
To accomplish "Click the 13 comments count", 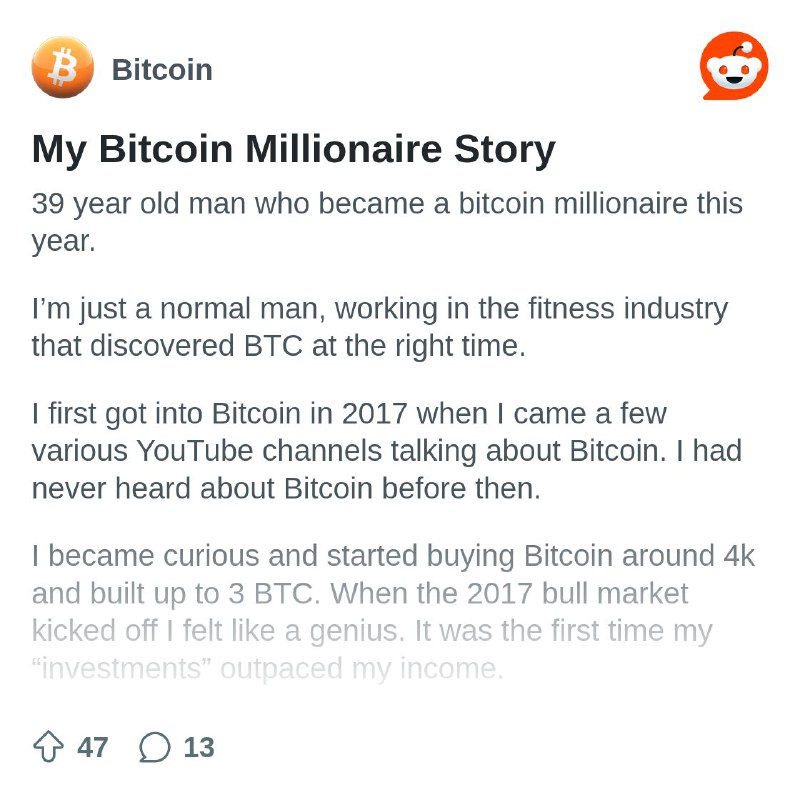I will [199, 747].
